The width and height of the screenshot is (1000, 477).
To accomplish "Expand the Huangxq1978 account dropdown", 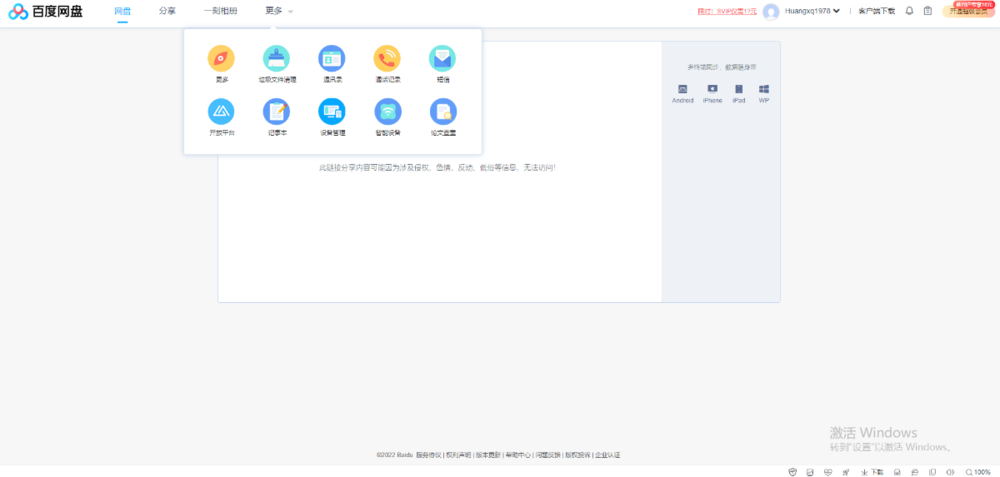I will (x=812, y=11).
